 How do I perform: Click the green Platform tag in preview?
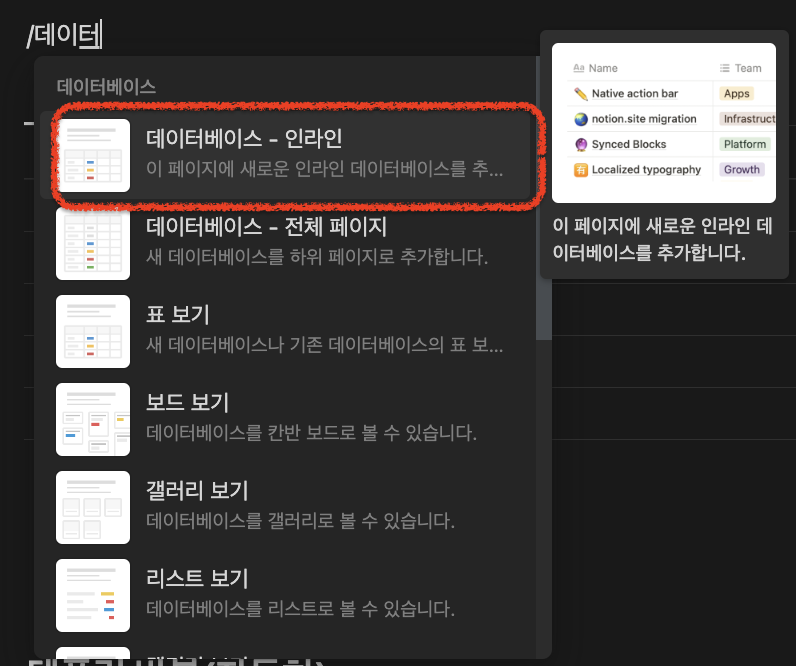744,144
